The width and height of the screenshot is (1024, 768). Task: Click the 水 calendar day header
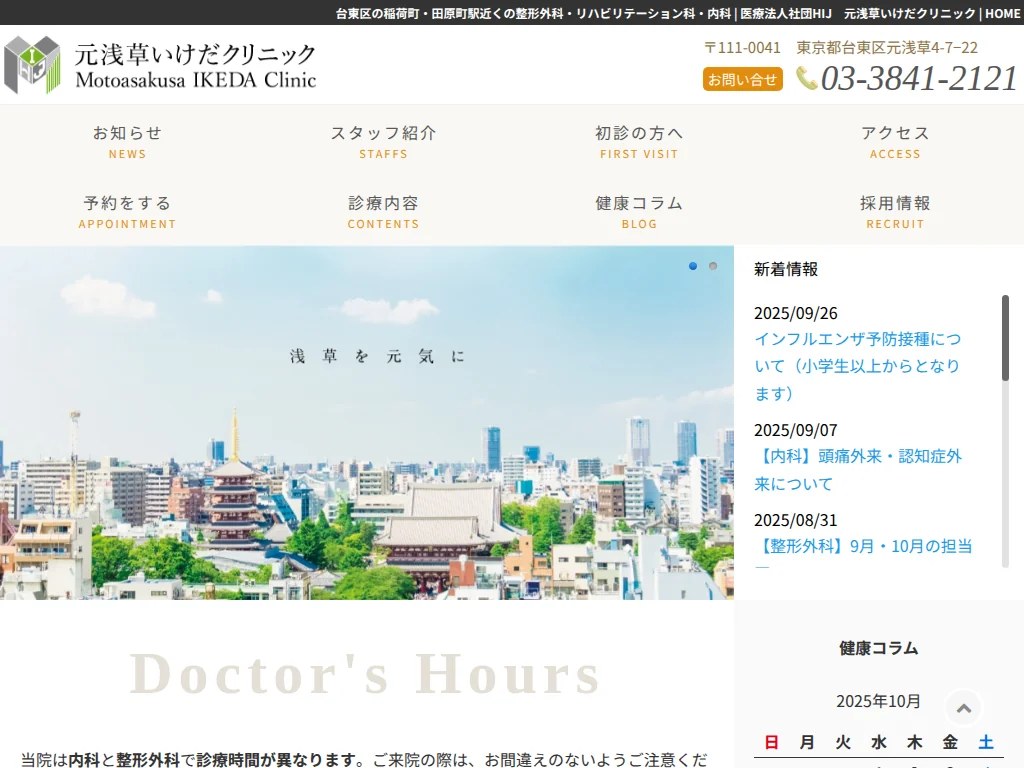878,742
